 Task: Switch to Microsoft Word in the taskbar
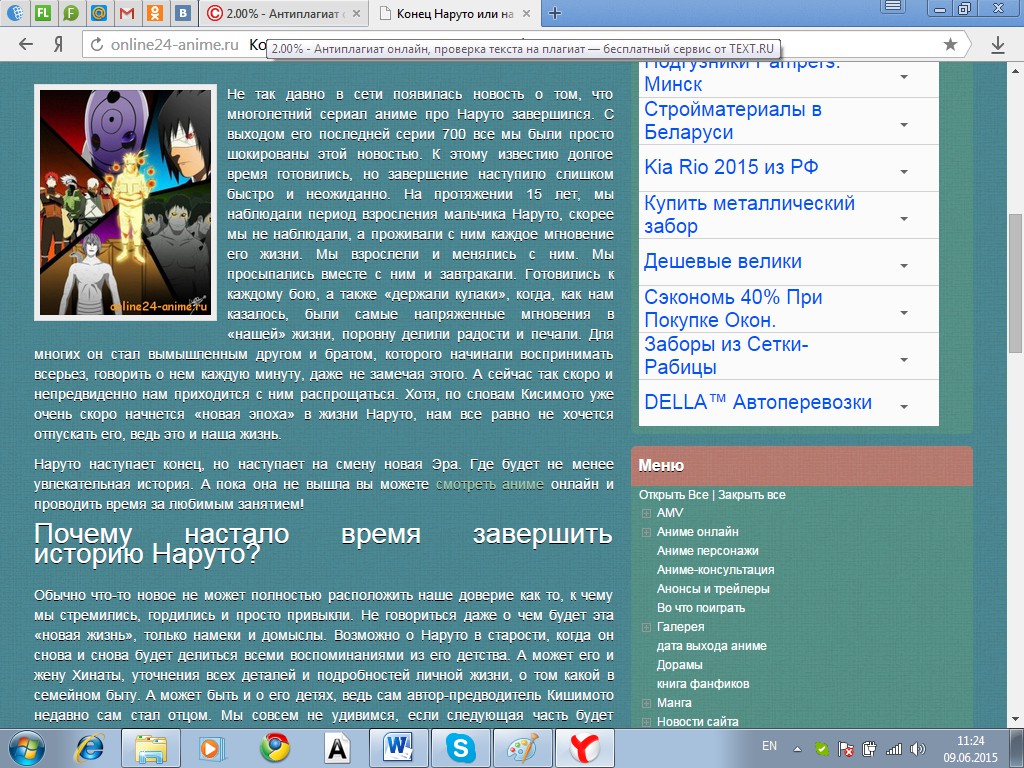click(398, 748)
